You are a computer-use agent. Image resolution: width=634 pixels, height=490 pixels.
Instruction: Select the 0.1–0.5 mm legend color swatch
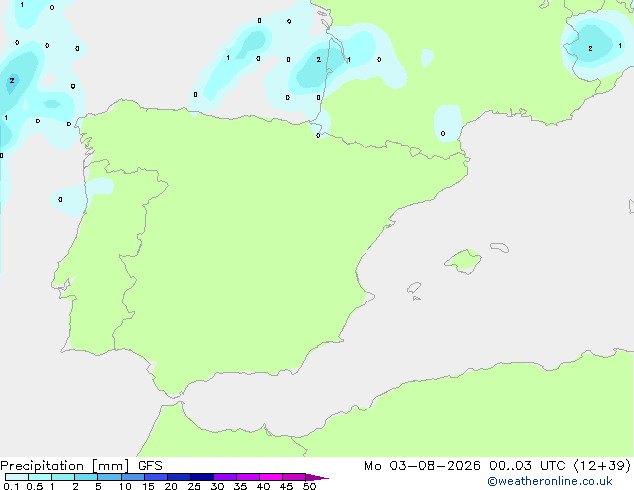[17, 477]
